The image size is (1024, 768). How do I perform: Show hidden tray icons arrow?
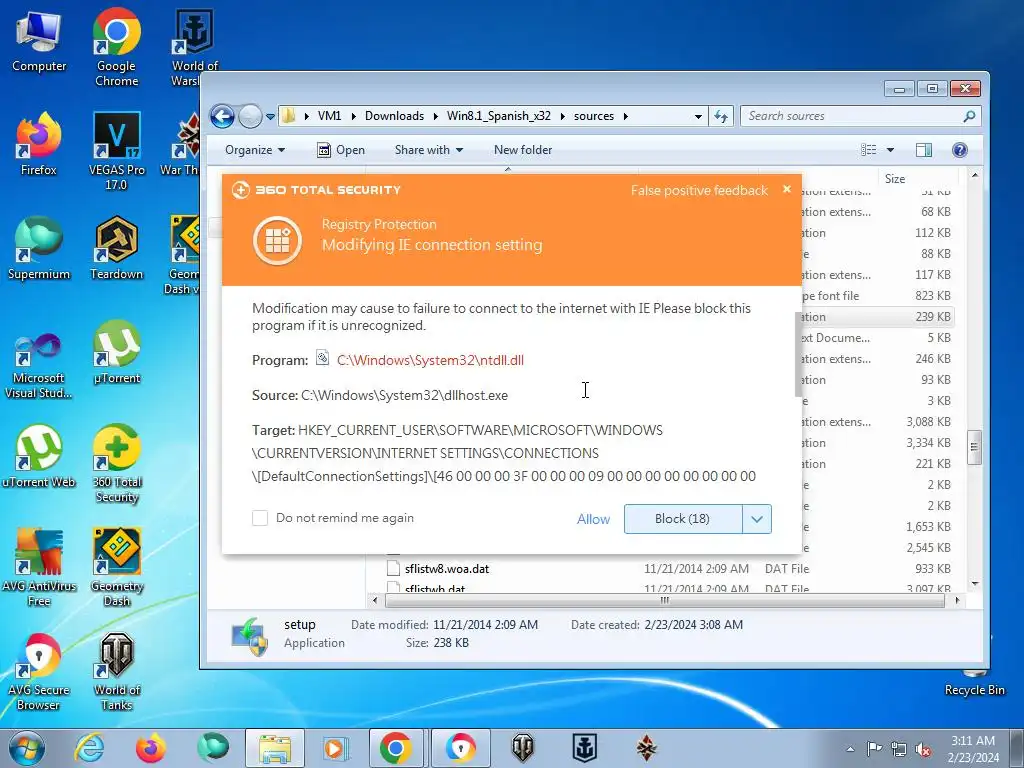coord(850,750)
